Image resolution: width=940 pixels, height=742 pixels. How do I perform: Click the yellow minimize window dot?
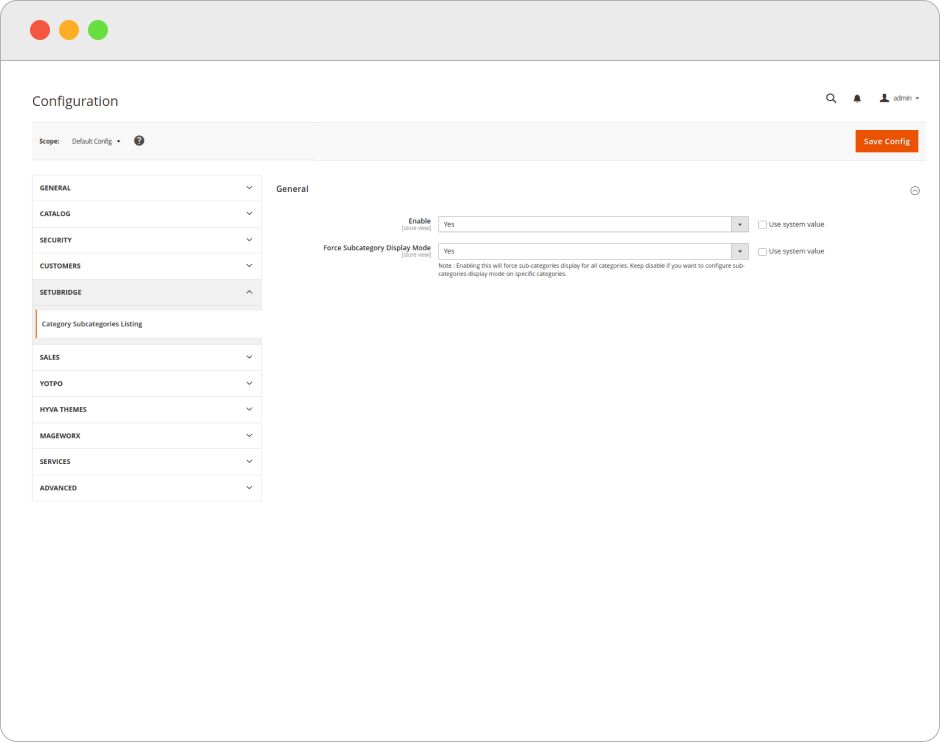(x=69, y=30)
